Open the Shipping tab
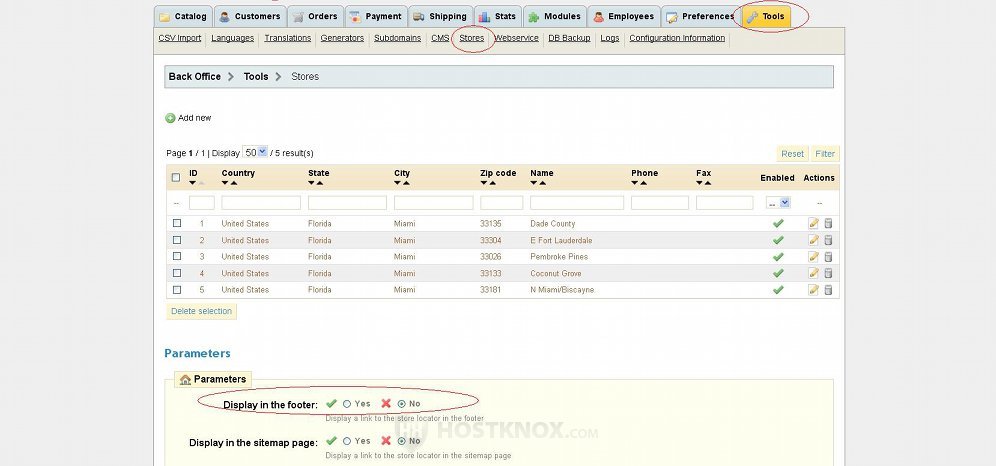Screen dimensions: 996x466 click(440, 17)
